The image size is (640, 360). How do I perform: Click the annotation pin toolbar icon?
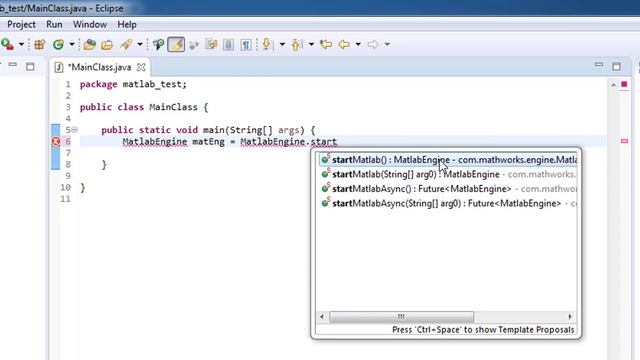coord(158,44)
